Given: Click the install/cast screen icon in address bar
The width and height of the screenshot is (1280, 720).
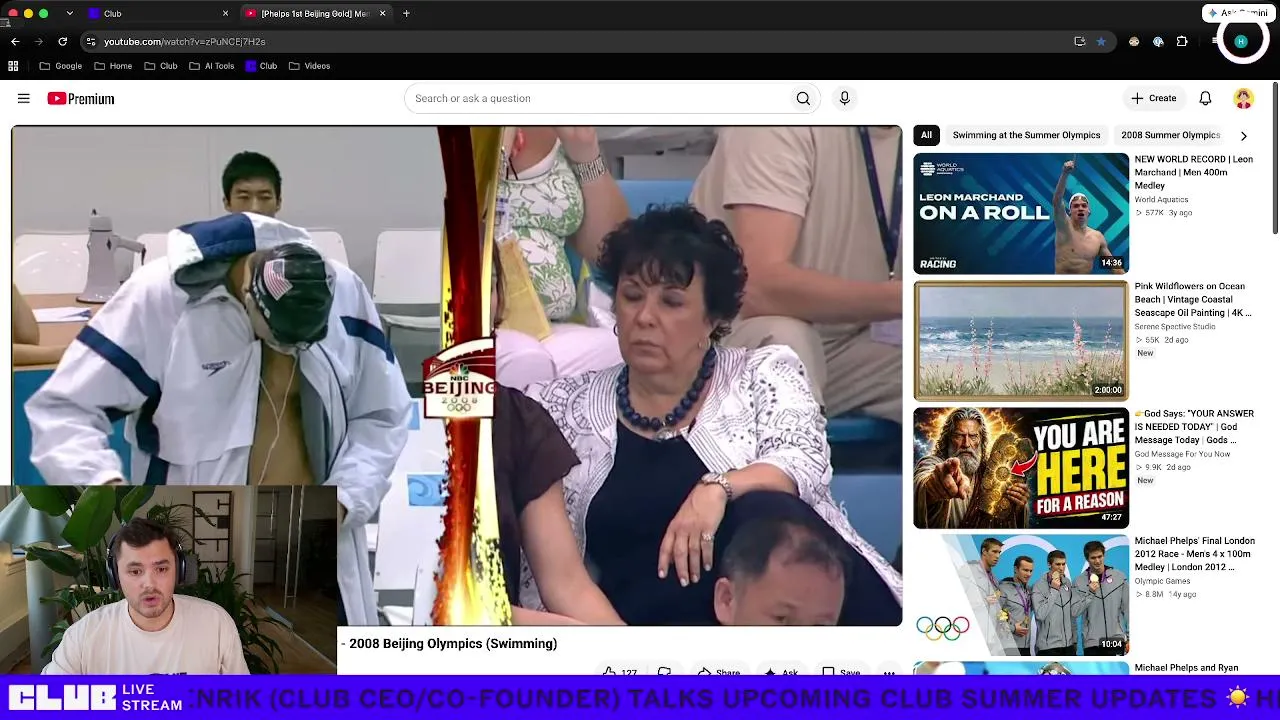Looking at the screenshot, I should (1079, 41).
